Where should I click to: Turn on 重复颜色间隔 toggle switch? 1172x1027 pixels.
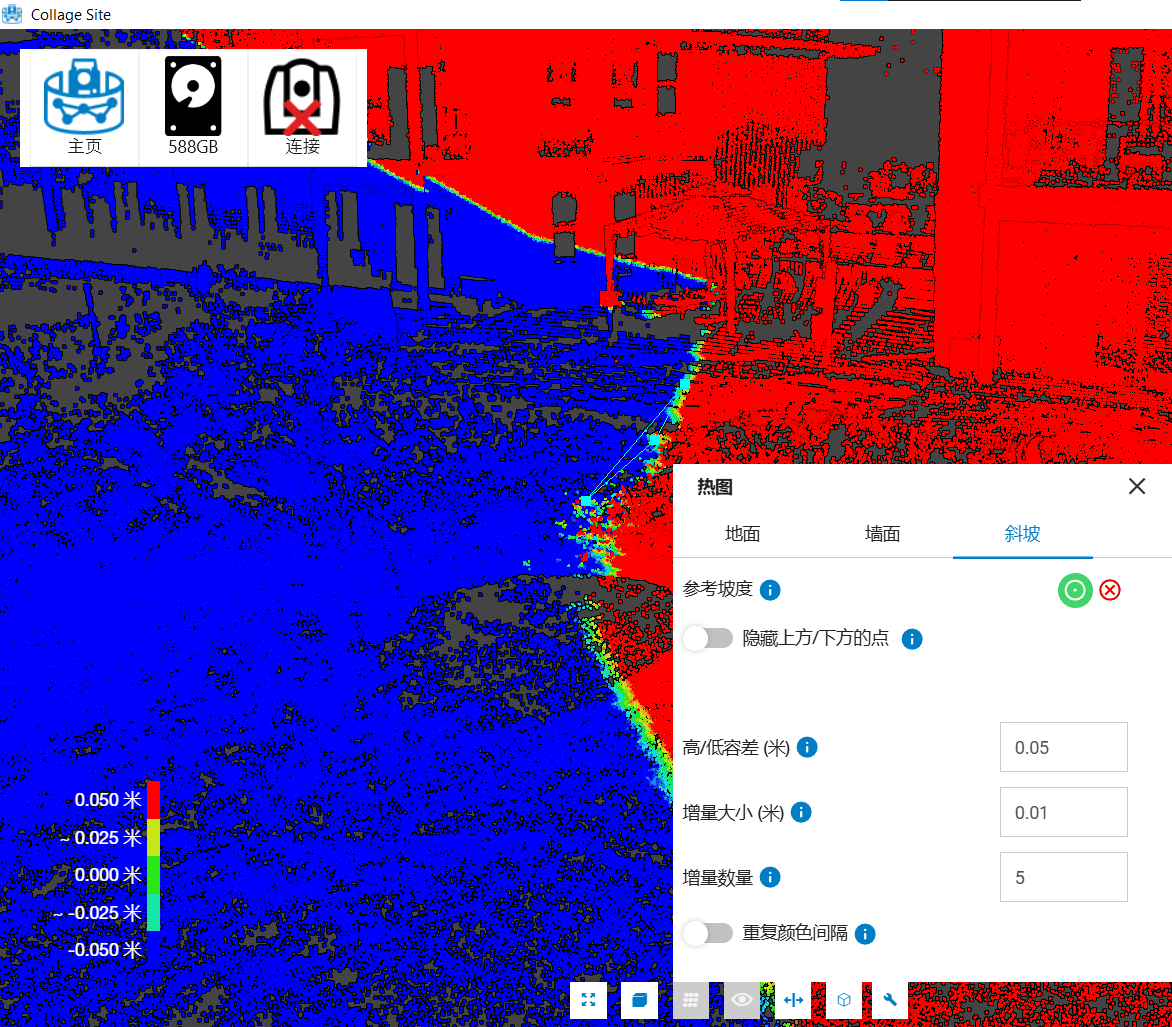(709, 933)
